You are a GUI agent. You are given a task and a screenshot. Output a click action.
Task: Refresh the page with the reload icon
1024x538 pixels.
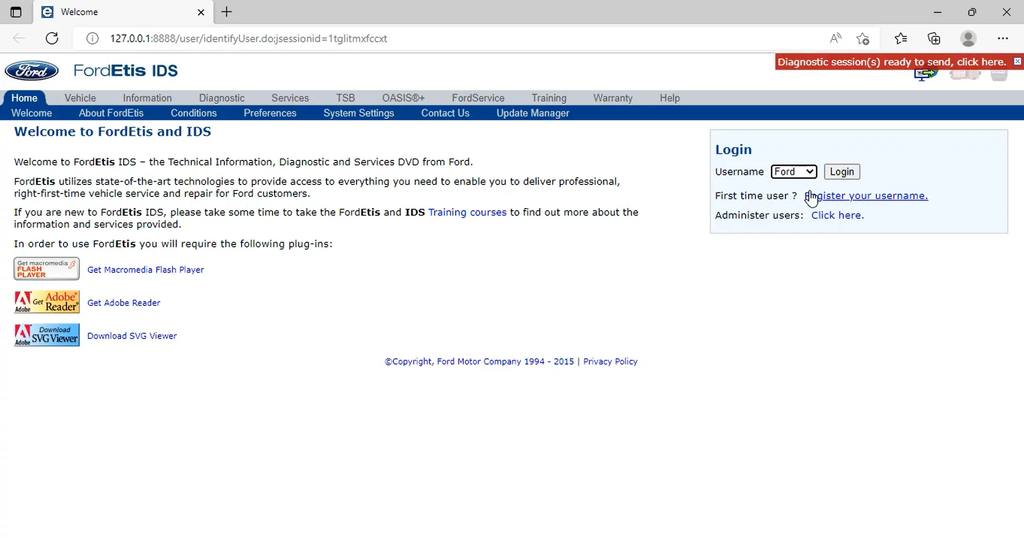pos(52,38)
